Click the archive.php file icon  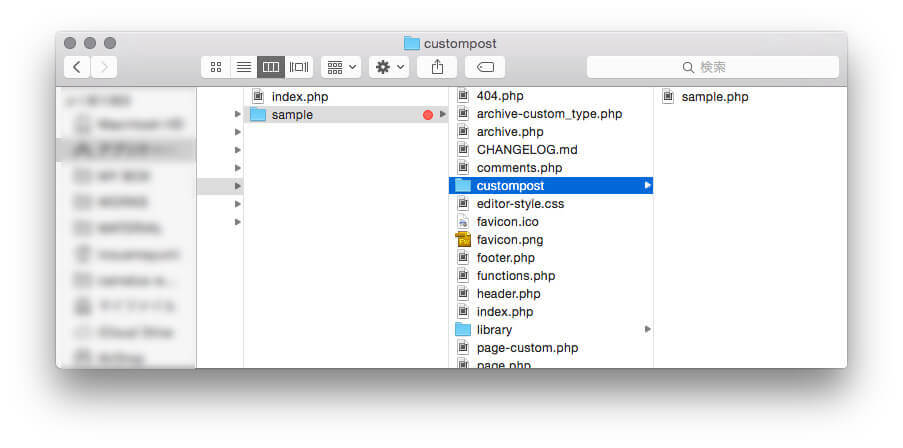(x=463, y=132)
